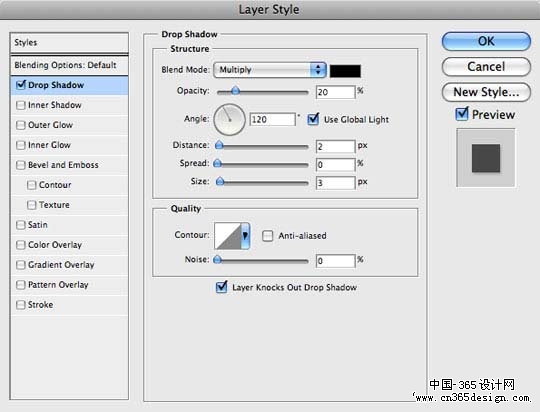Viewport: 540px width, 412px height.
Task: Click the Size value field
Action: pos(335,183)
